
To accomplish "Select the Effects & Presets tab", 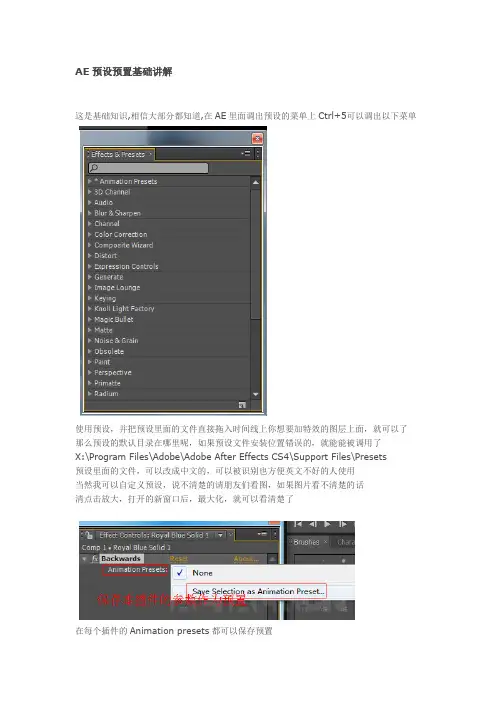I will coord(118,154).
